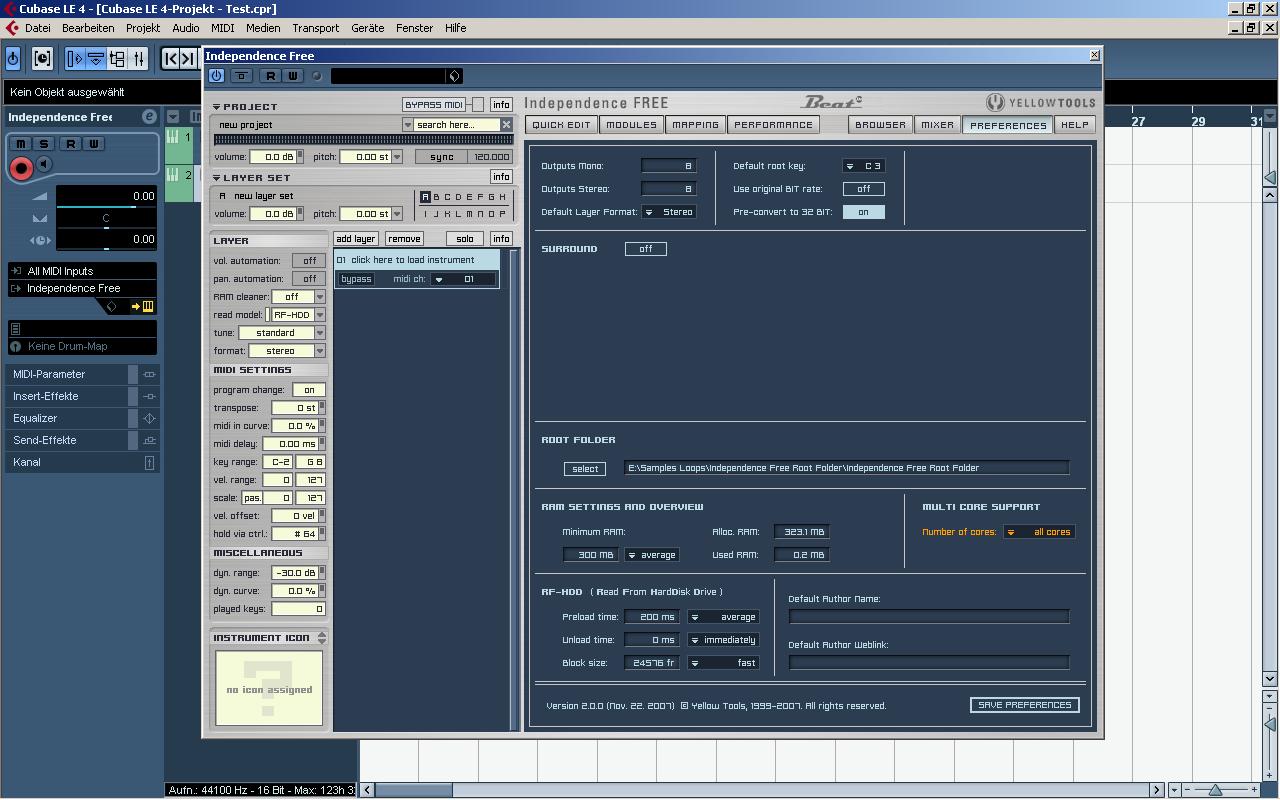Toggle Constrain Delay Compensation icon in Cubase toolbar
The width and height of the screenshot is (1280, 800).
(x=42, y=59)
